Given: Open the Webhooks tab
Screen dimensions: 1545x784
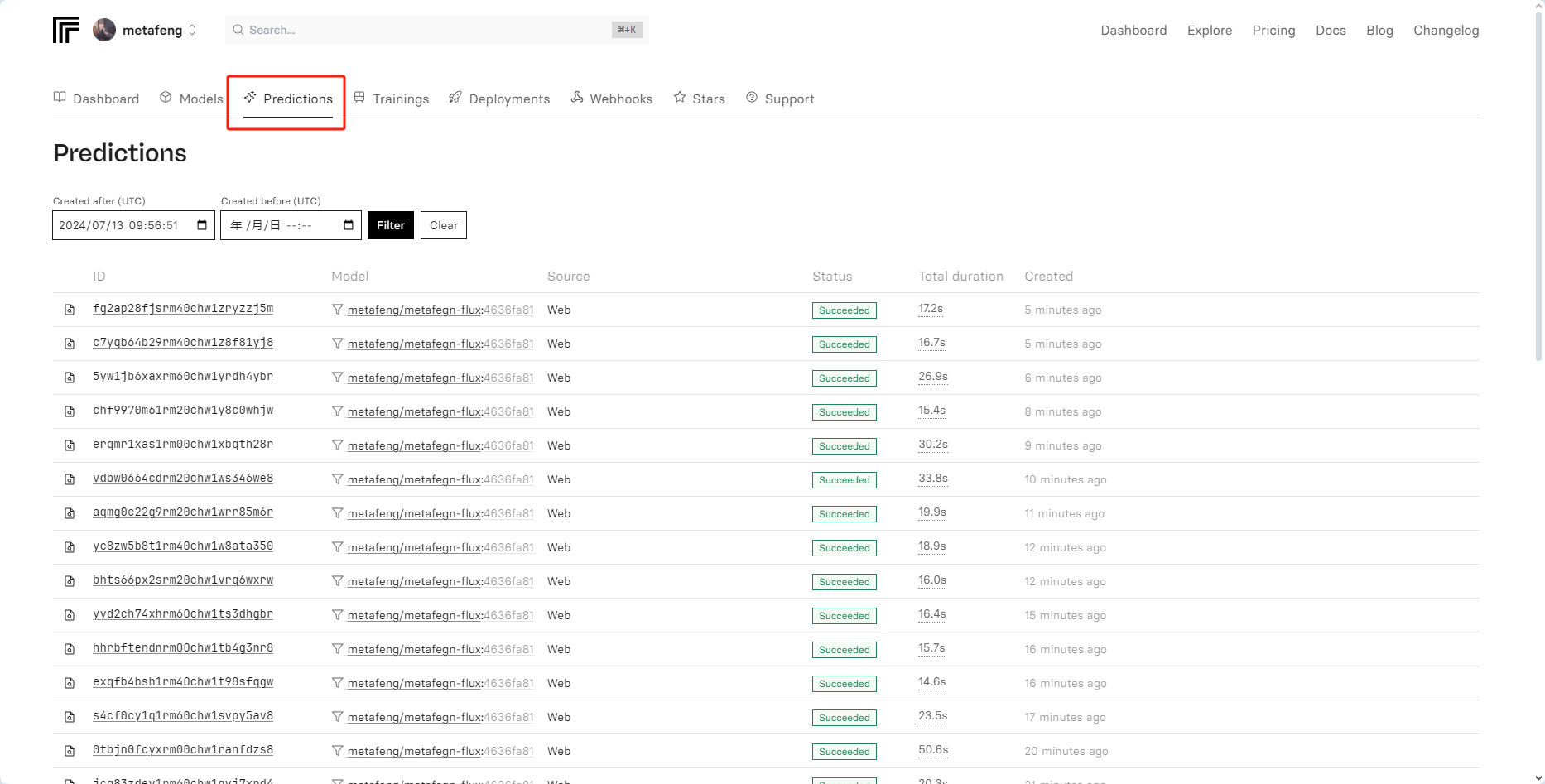Looking at the screenshot, I should point(611,99).
